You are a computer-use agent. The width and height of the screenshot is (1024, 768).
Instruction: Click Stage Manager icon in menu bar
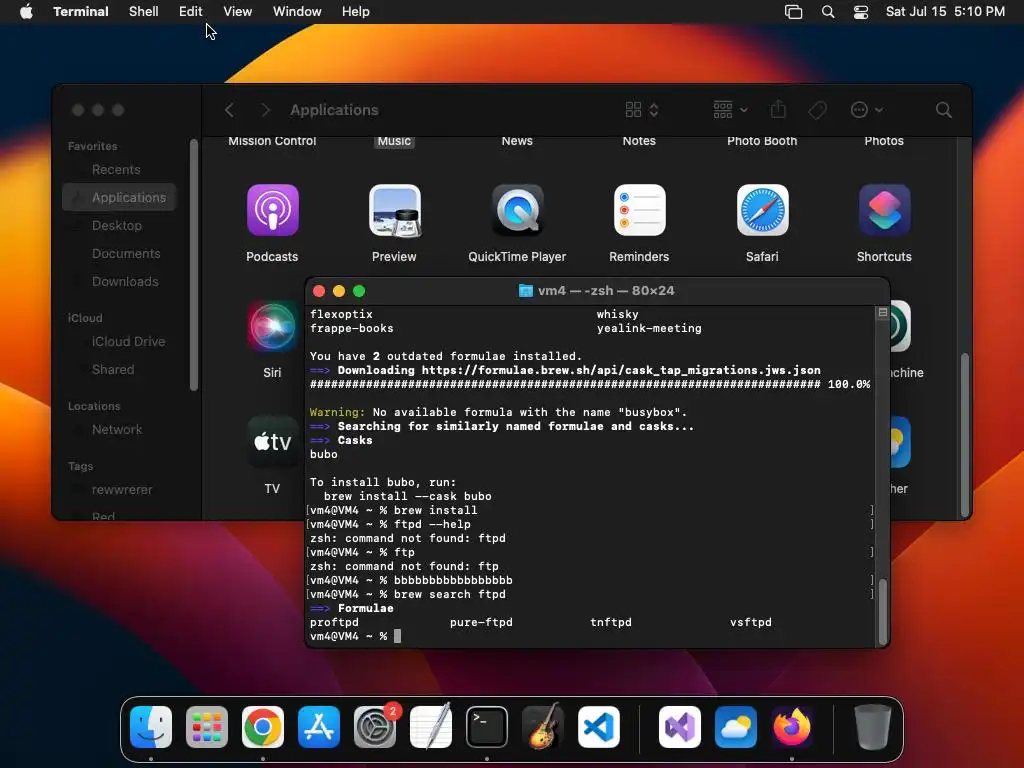[x=793, y=12]
